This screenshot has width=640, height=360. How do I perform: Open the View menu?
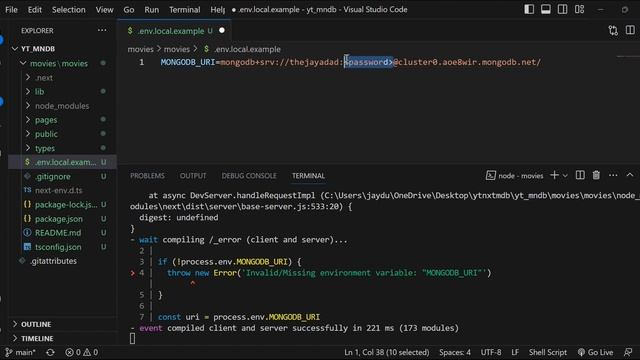pos(104,9)
